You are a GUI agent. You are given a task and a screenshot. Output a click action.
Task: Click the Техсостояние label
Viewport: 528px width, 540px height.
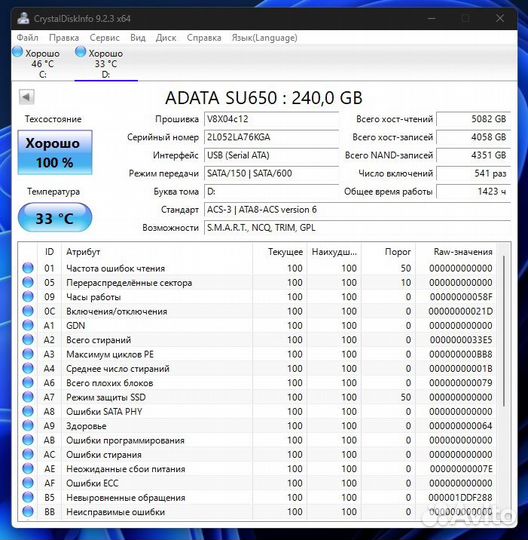pos(53,119)
